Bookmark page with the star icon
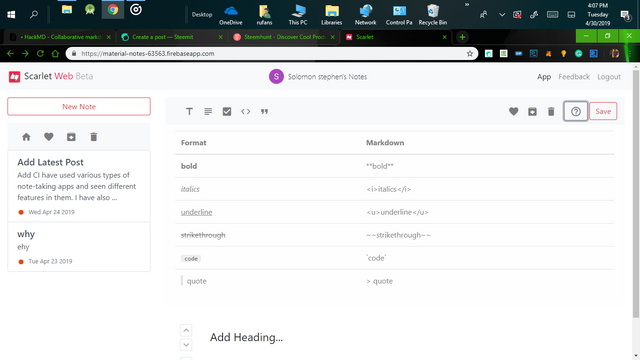This screenshot has height=360, width=640. point(470,53)
